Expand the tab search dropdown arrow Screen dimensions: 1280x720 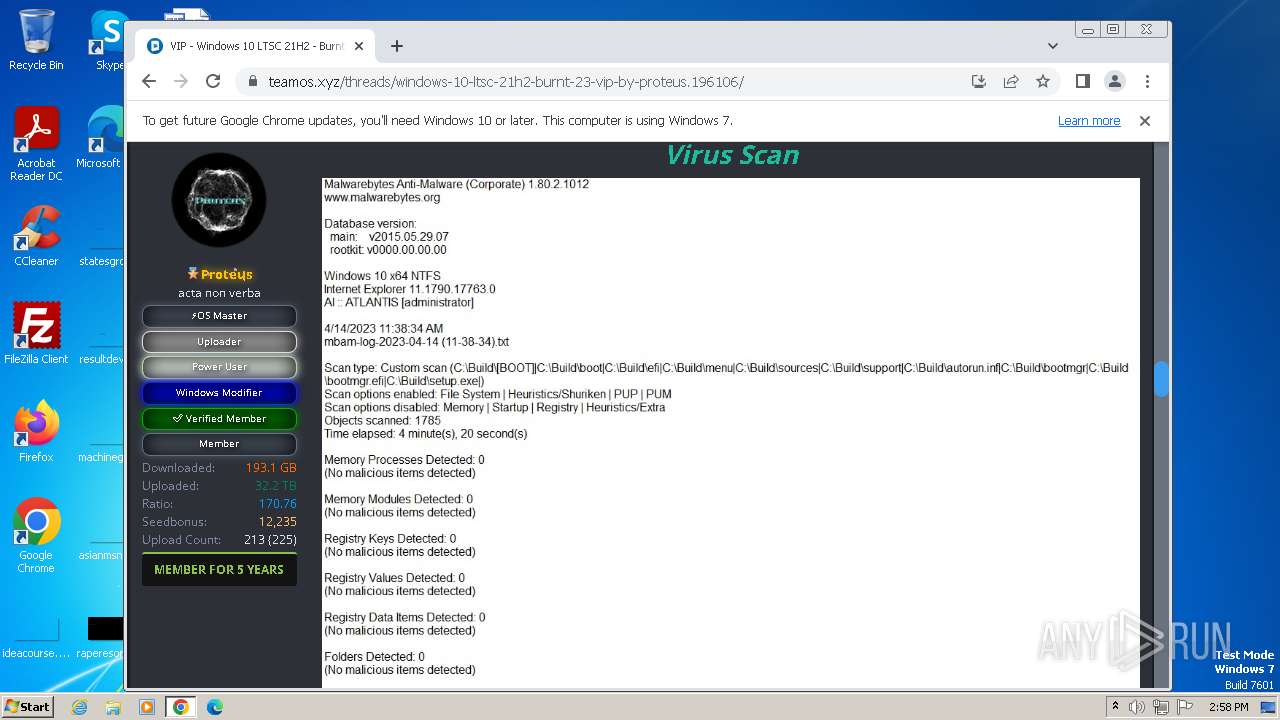(1052, 46)
